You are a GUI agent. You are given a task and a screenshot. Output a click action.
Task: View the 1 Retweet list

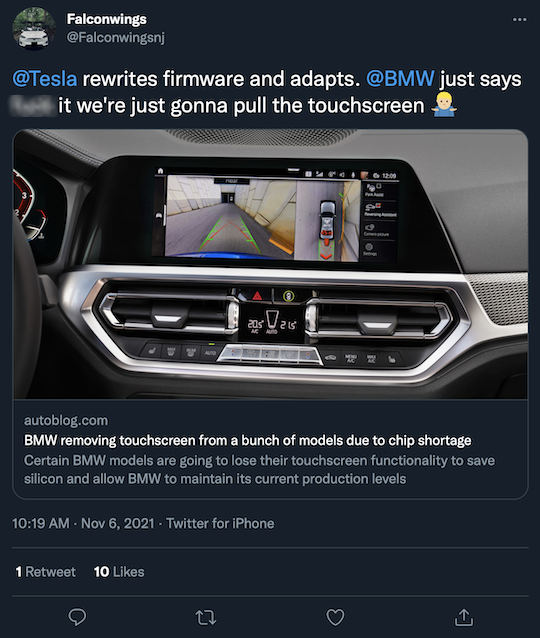point(46,572)
